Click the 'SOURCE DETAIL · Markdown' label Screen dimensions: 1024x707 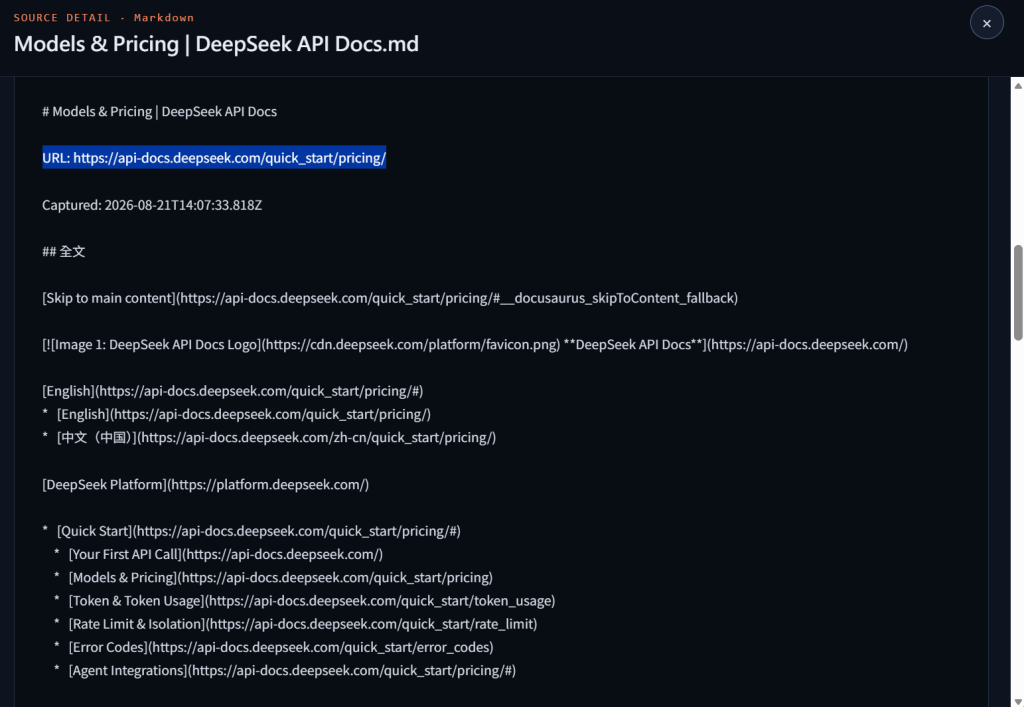click(104, 18)
